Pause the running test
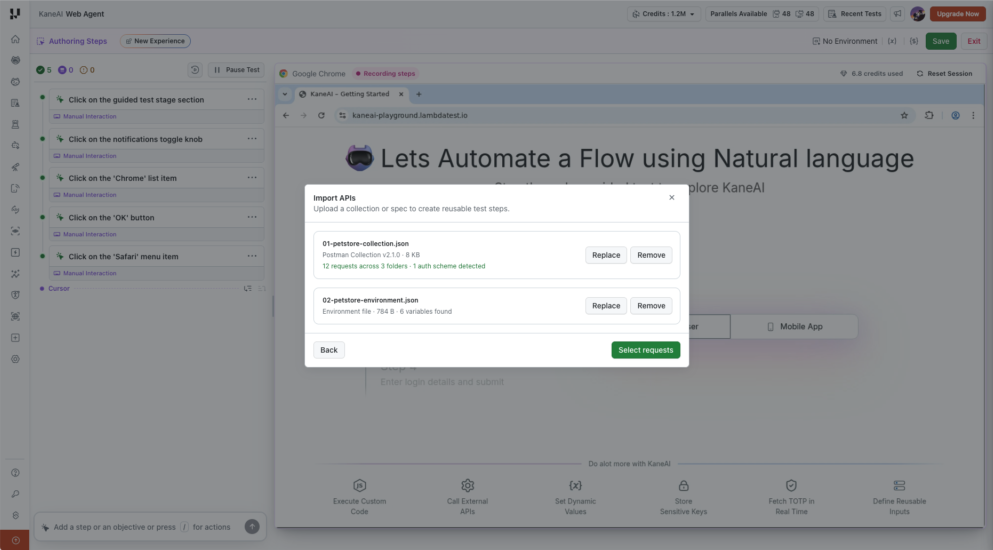993x550 pixels. [236, 70]
